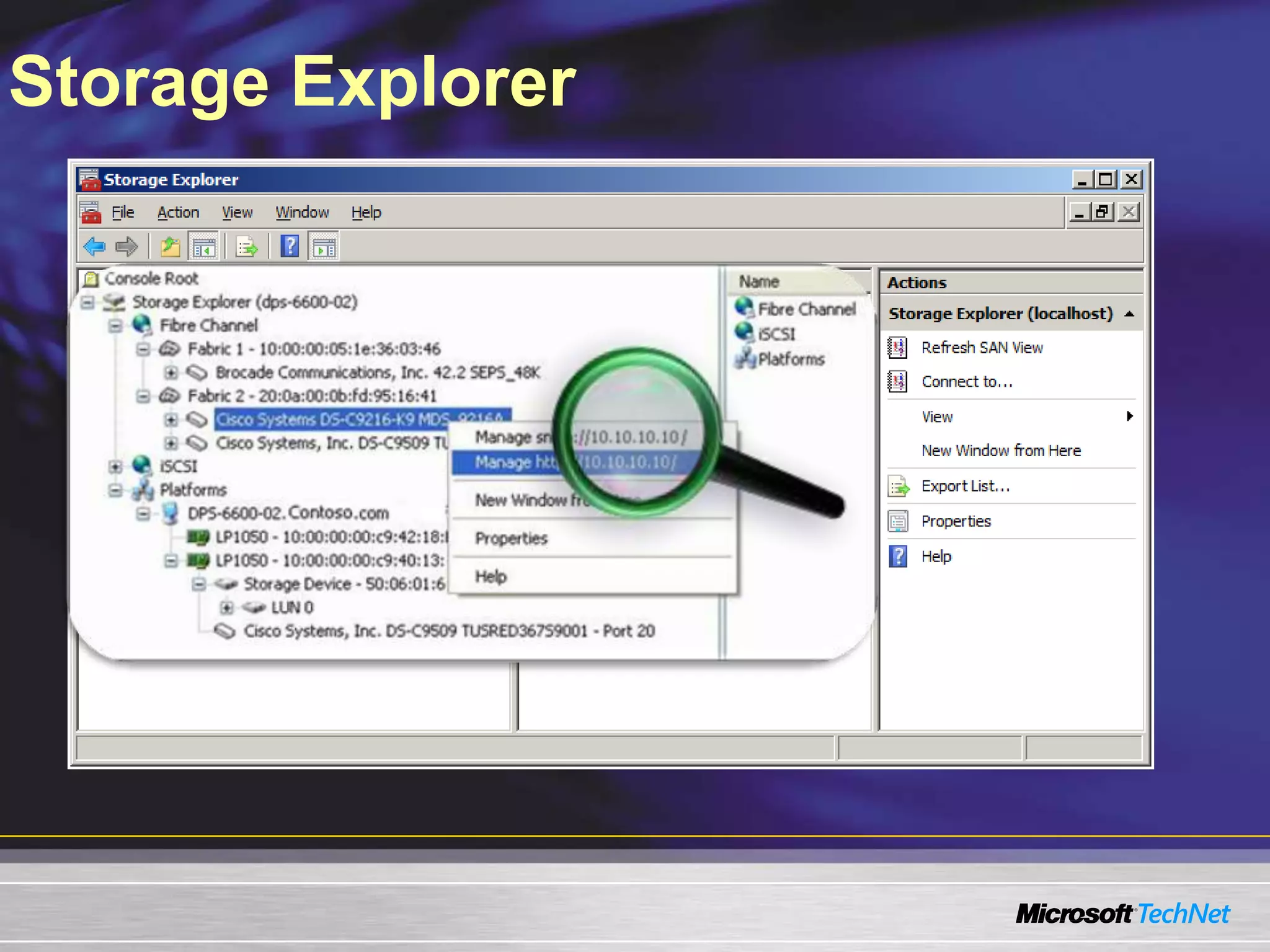The width and height of the screenshot is (1270, 952).
Task: Click Connect to... action link
Action: point(967,382)
